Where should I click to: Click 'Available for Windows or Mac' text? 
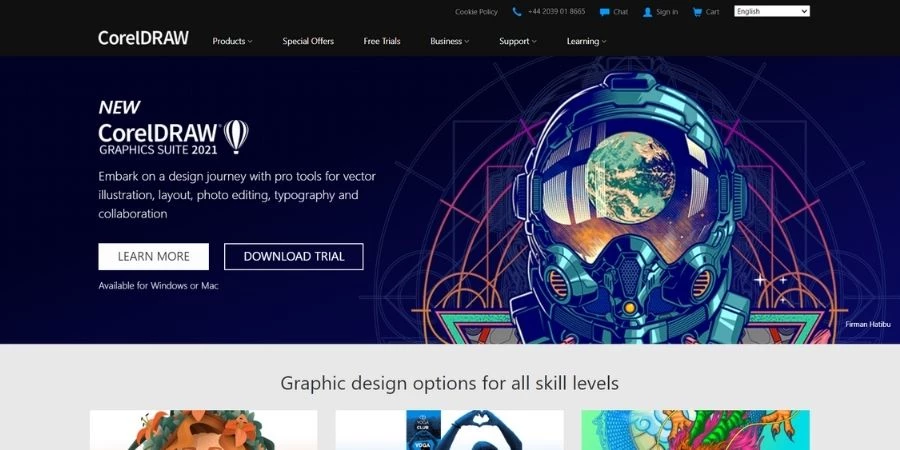(x=158, y=285)
